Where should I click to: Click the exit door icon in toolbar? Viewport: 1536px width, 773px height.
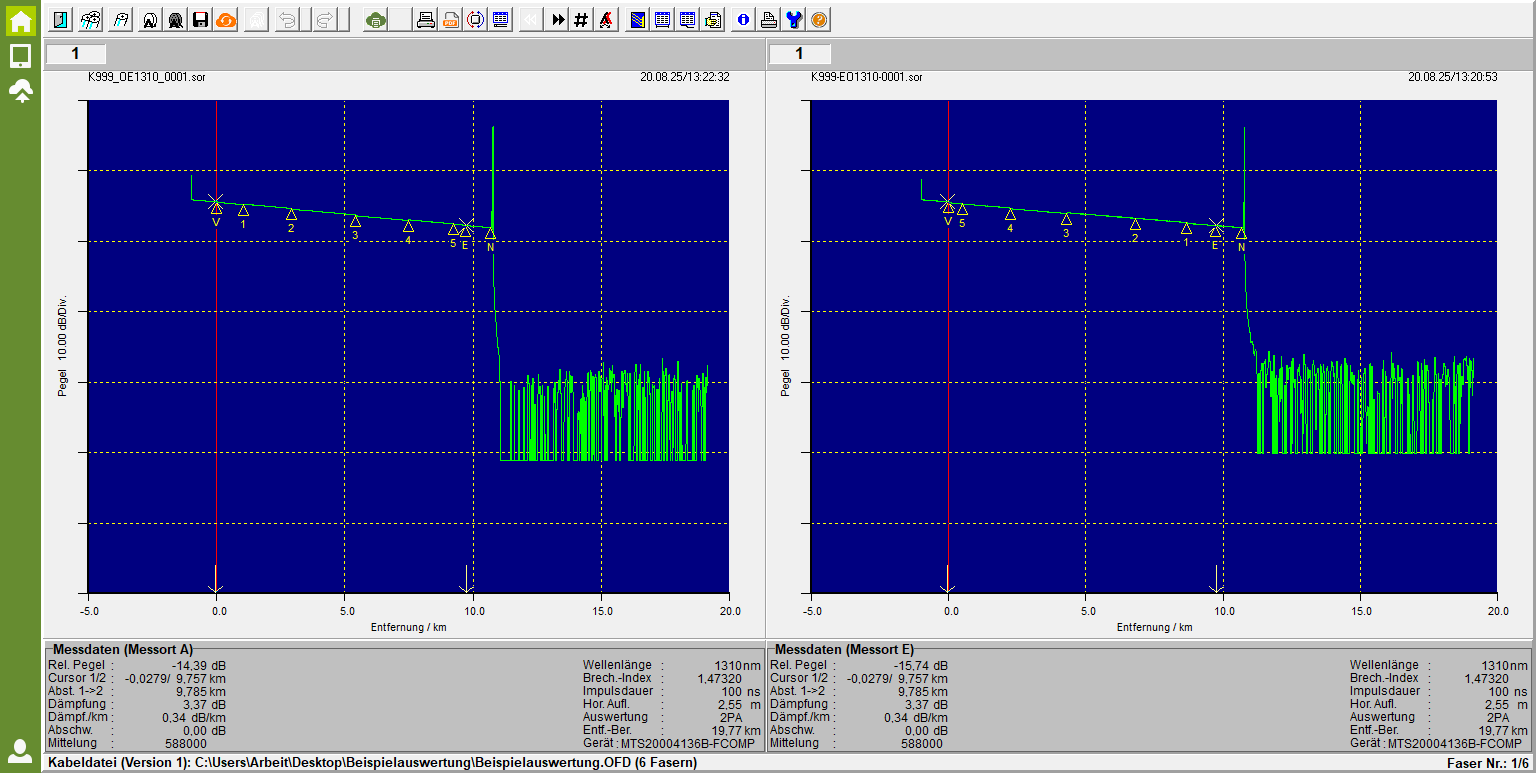pos(62,20)
